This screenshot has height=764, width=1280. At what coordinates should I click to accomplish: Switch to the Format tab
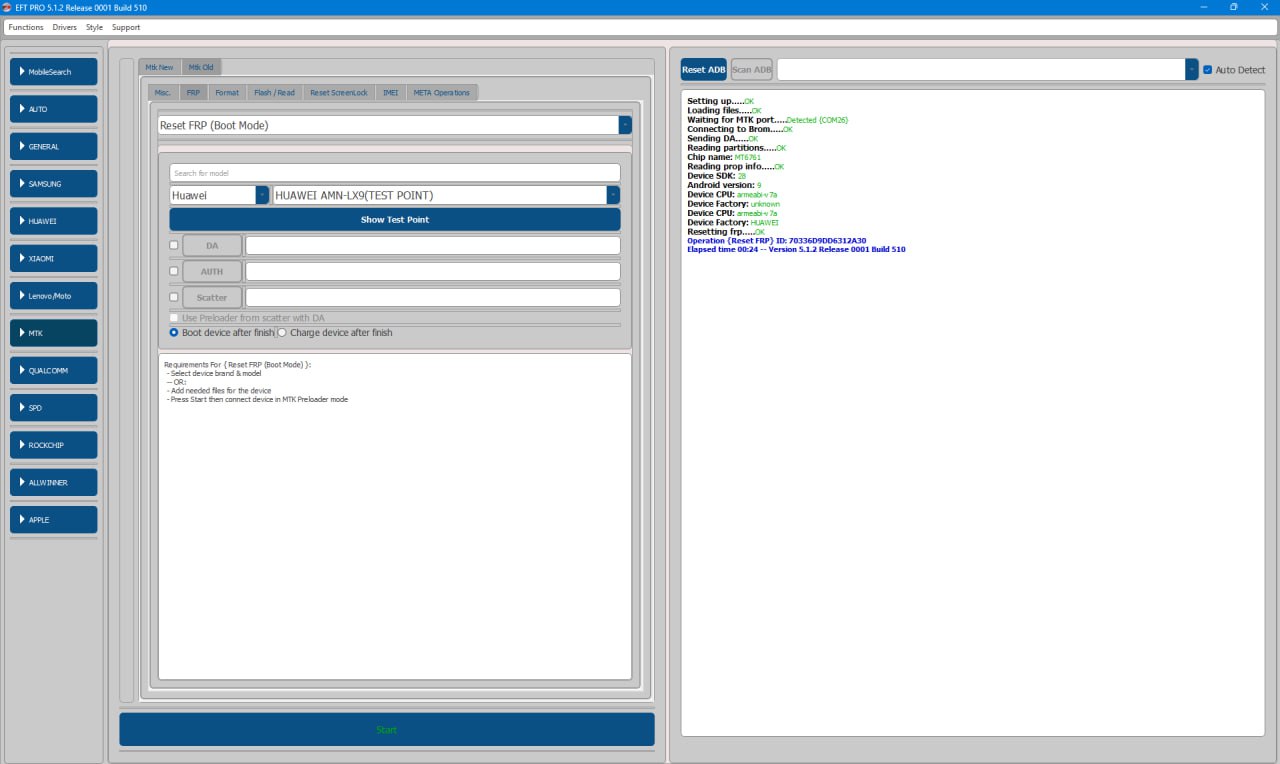click(x=227, y=92)
